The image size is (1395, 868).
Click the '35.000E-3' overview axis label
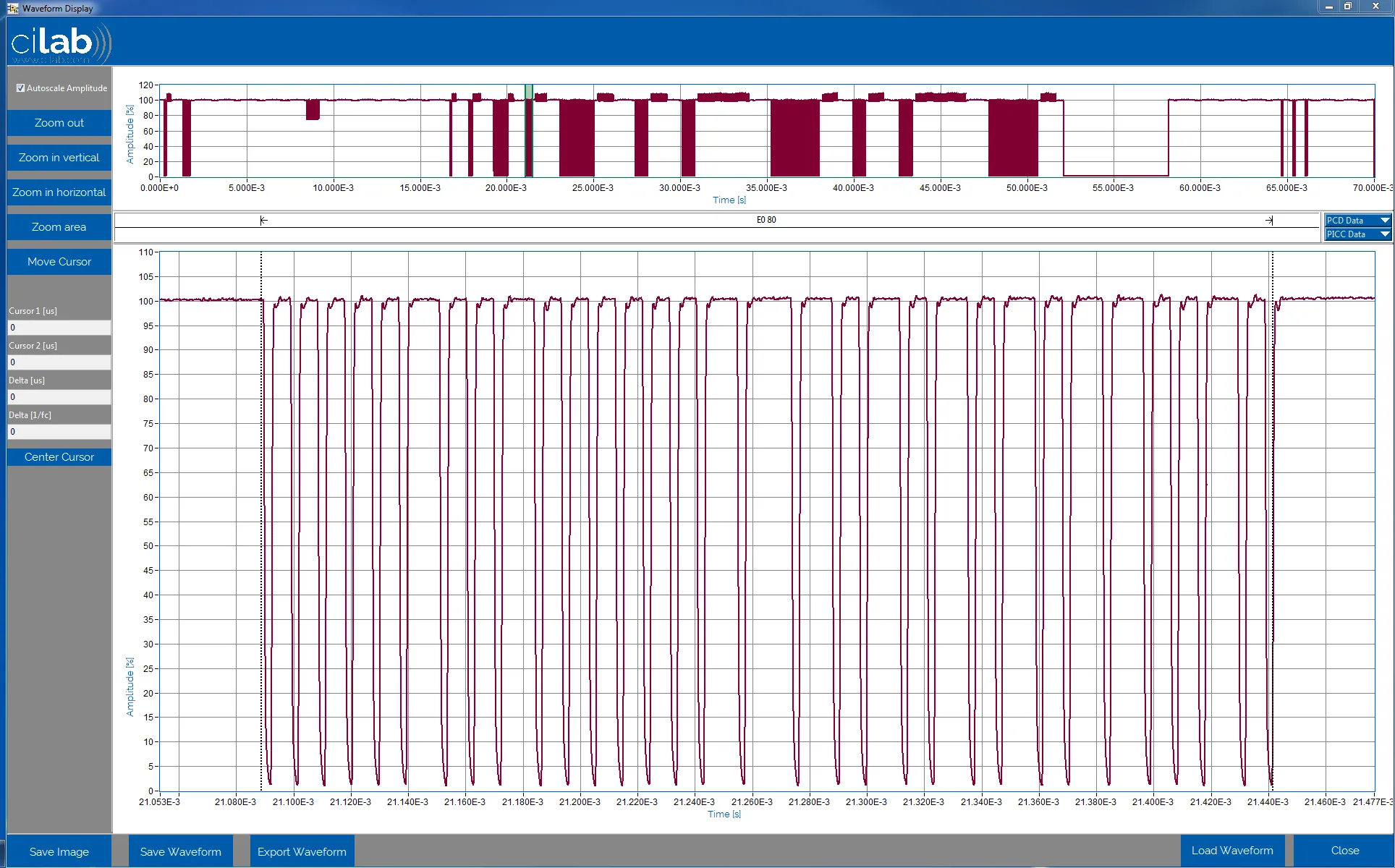[766, 188]
